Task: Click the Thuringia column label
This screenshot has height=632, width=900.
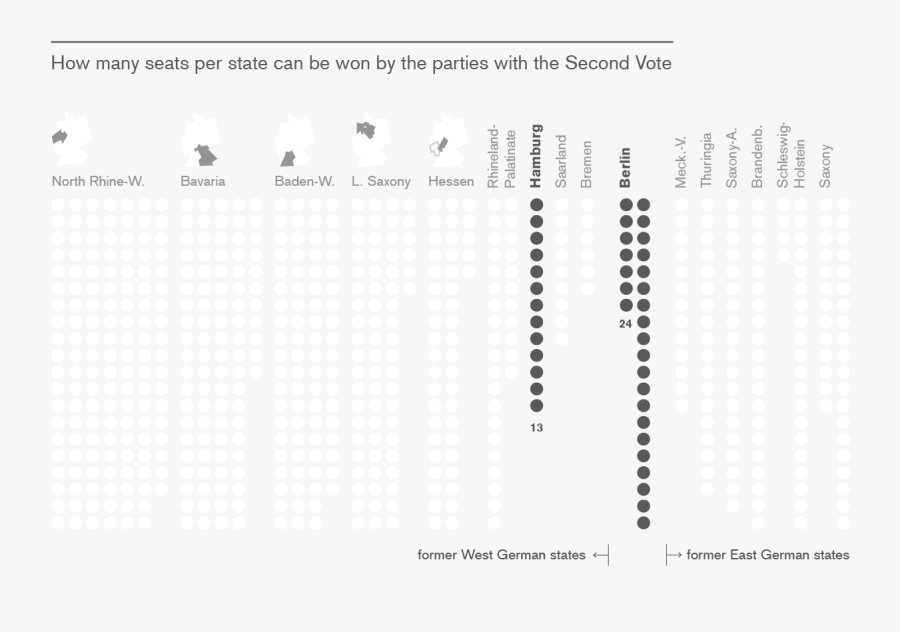Action: tap(707, 160)
